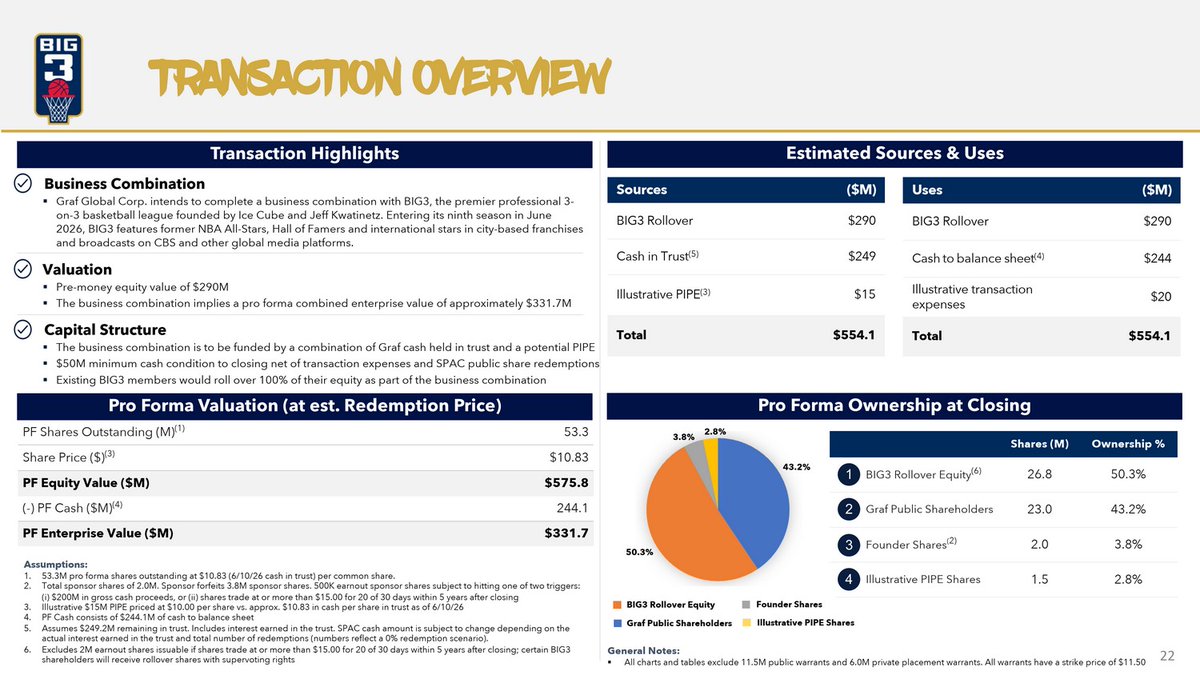Click the Valuation checkmark icon
The height and width of the screenshot is (675, 1200).
pos(25,269)
